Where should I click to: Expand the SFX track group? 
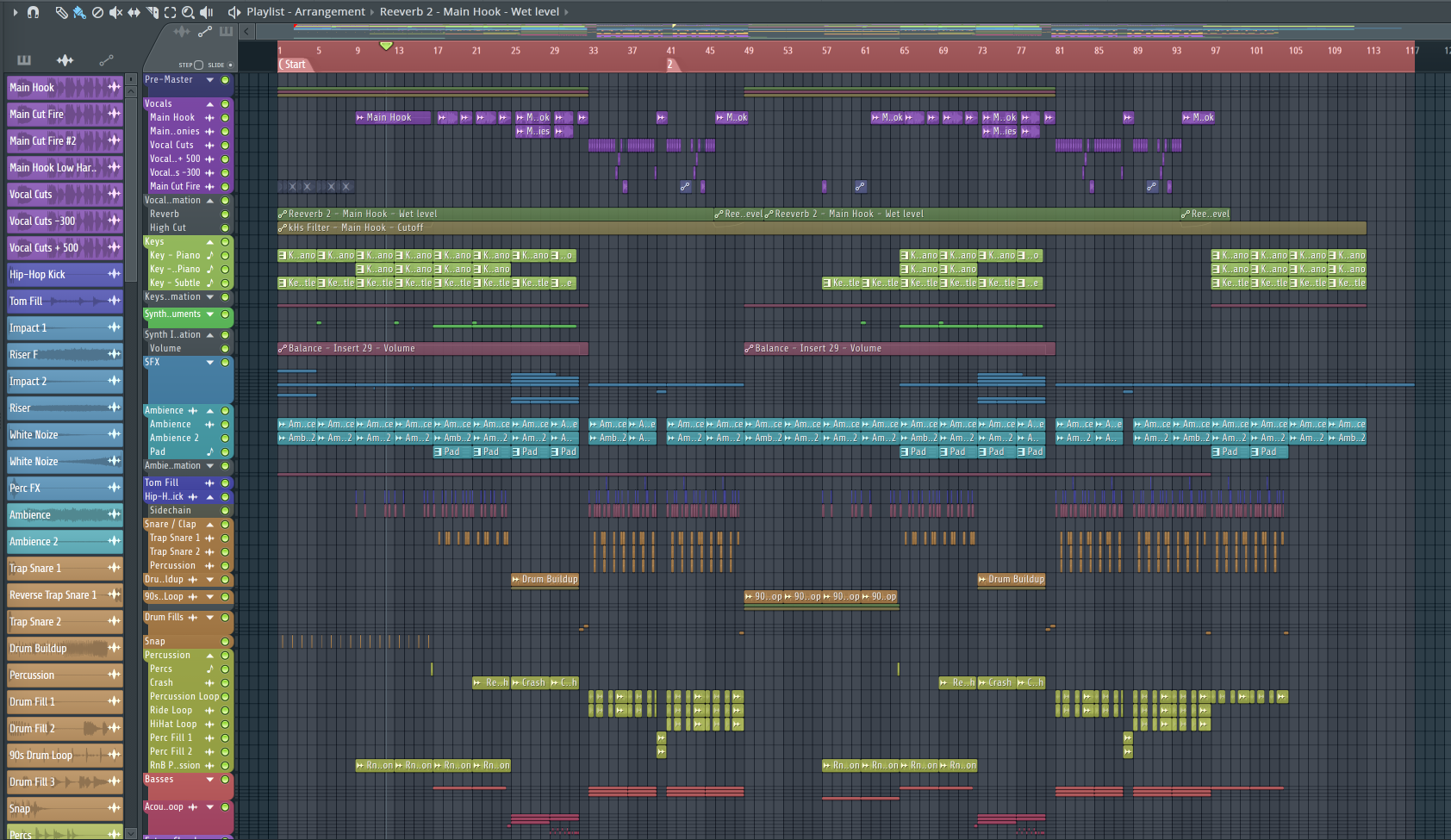[x=209, y=363]
